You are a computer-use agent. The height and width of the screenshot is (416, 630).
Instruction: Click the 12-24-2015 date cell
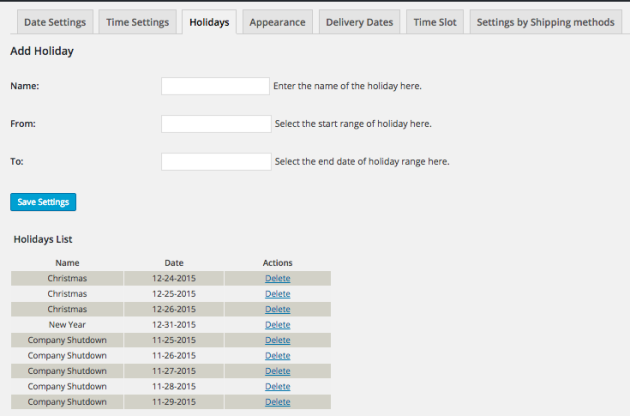(174, 278)
